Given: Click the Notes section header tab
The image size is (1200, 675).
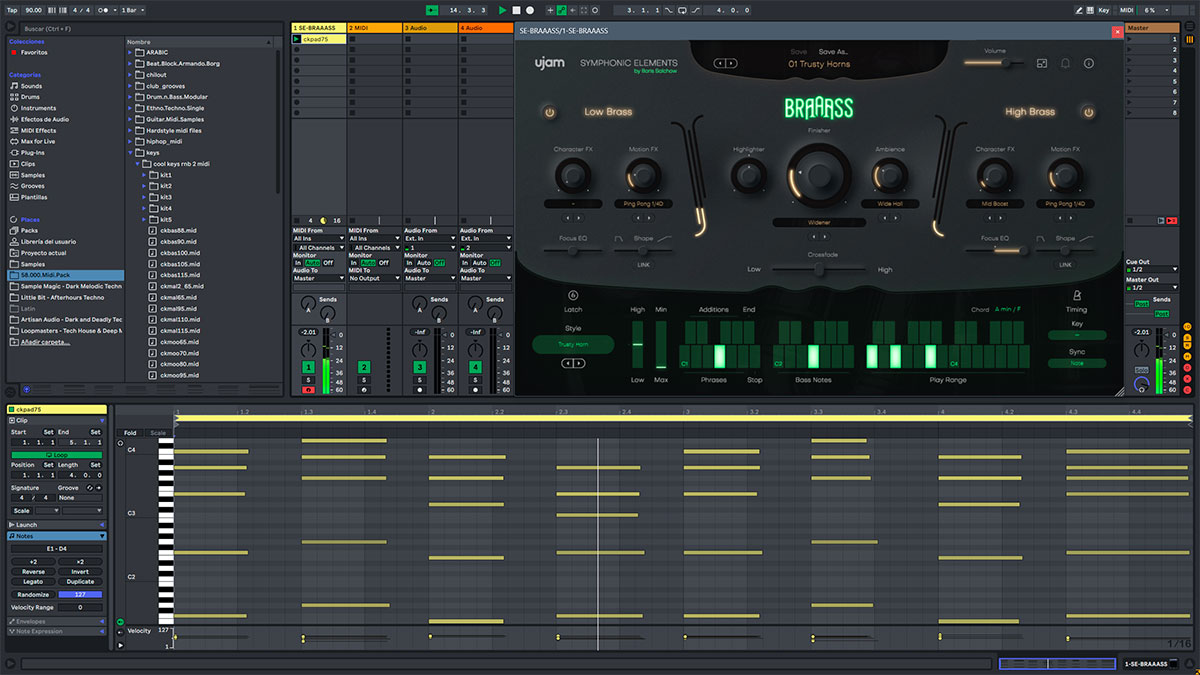Looking at the screenshot, I should [x=56, y=536].
